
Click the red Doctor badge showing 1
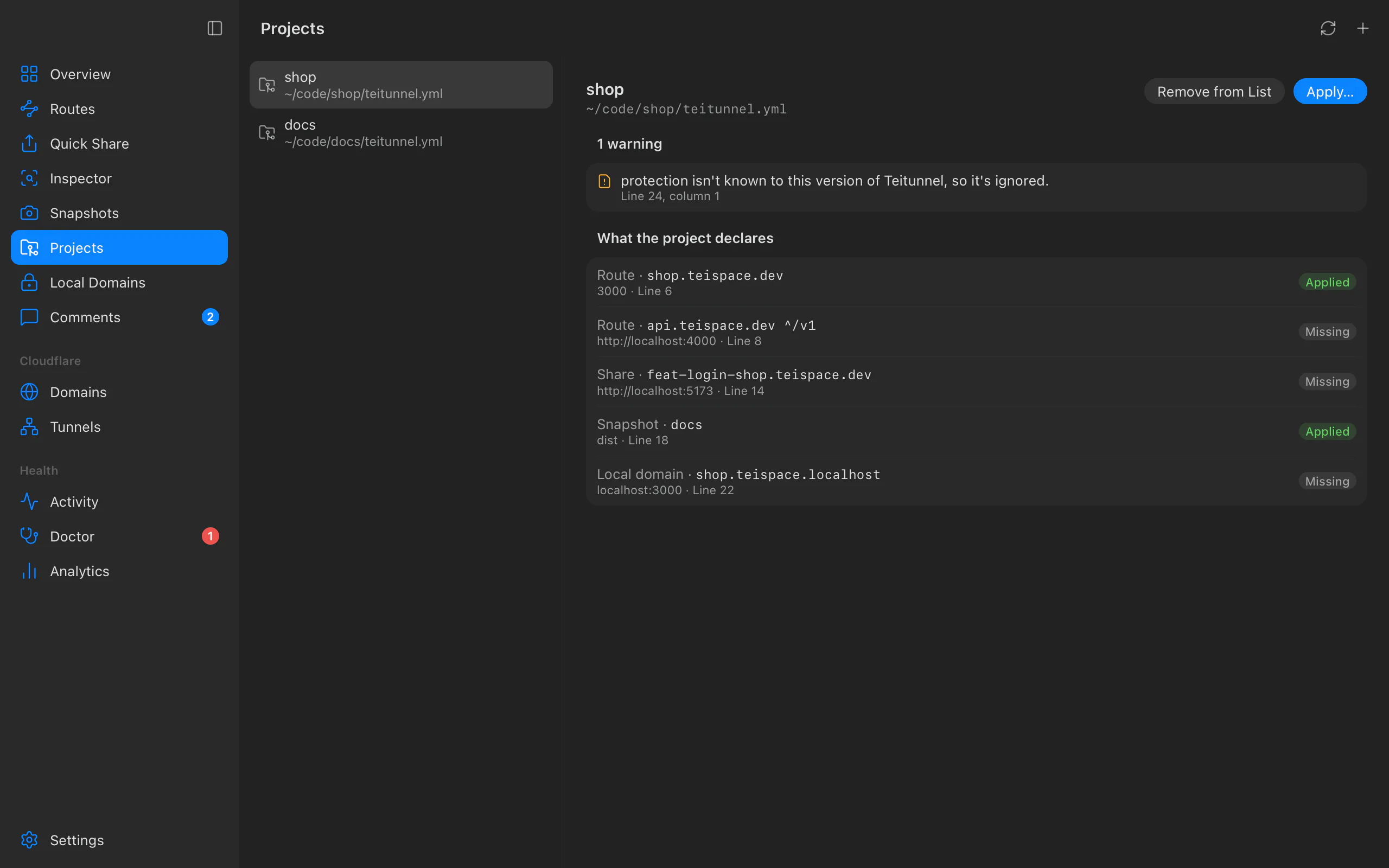(x=210, y=536)
